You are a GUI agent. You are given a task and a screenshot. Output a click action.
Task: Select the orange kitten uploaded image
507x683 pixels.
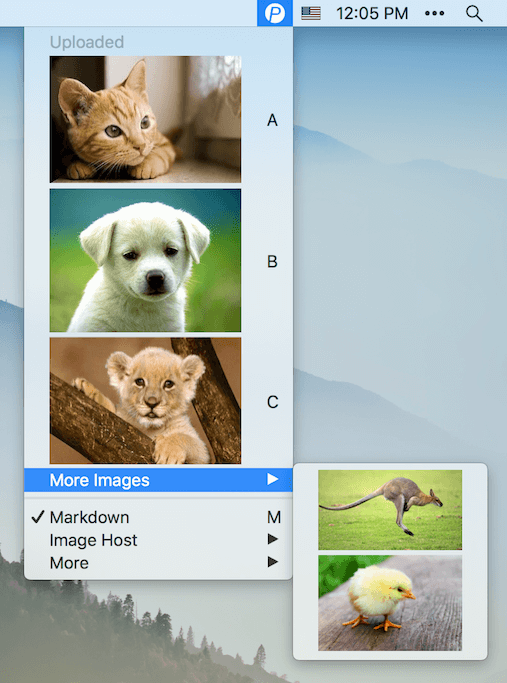(x=145, y=119)
